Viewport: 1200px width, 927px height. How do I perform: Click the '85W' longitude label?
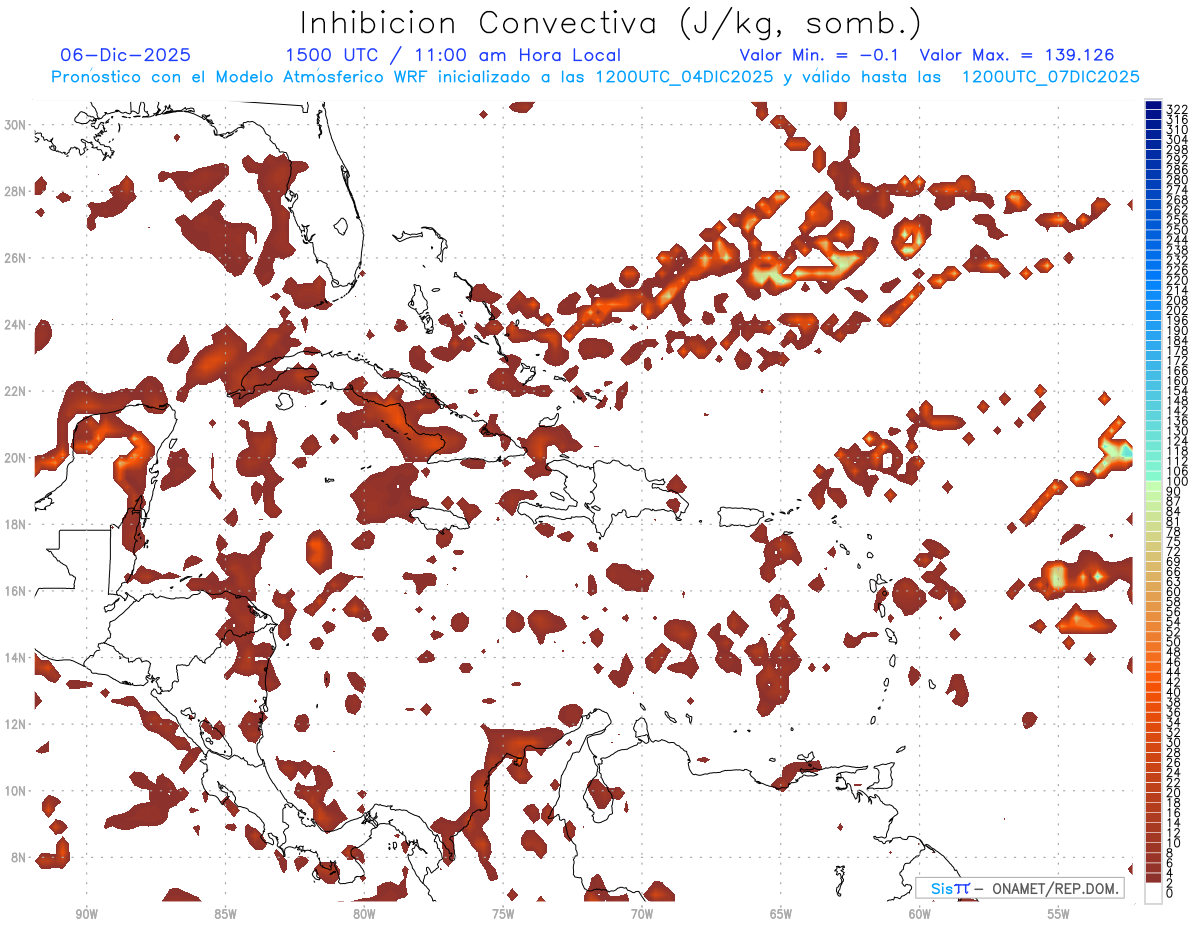pyautogui.click(x=225, y=914)
